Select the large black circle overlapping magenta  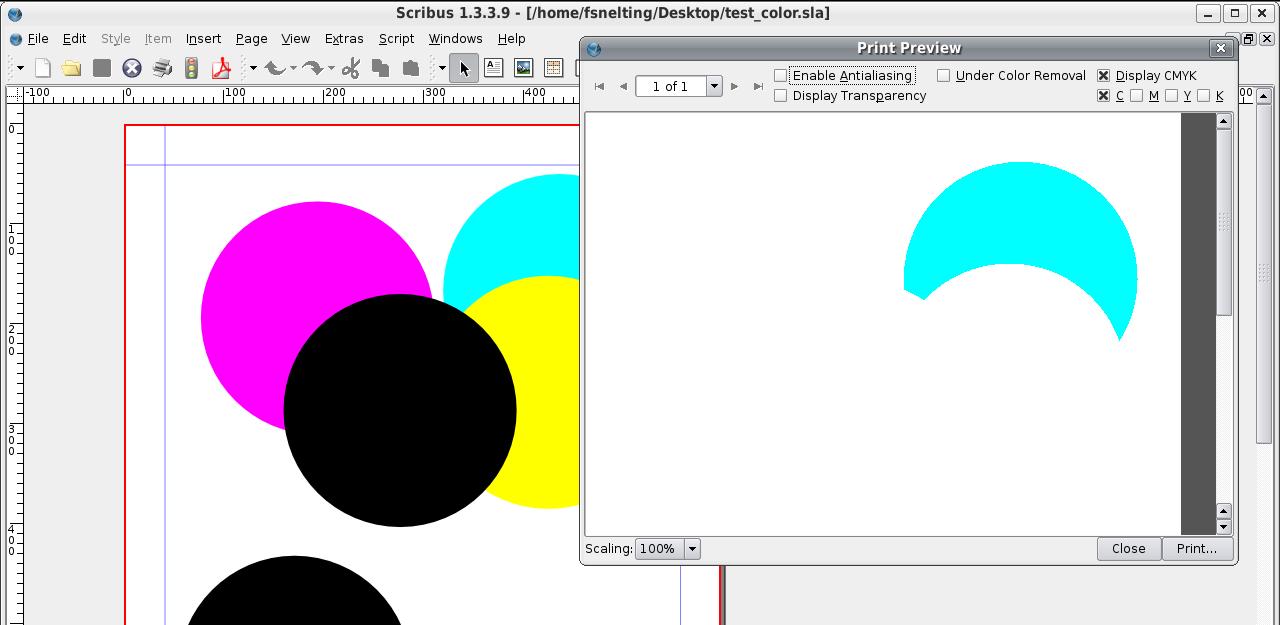click(x=400, y=410)
